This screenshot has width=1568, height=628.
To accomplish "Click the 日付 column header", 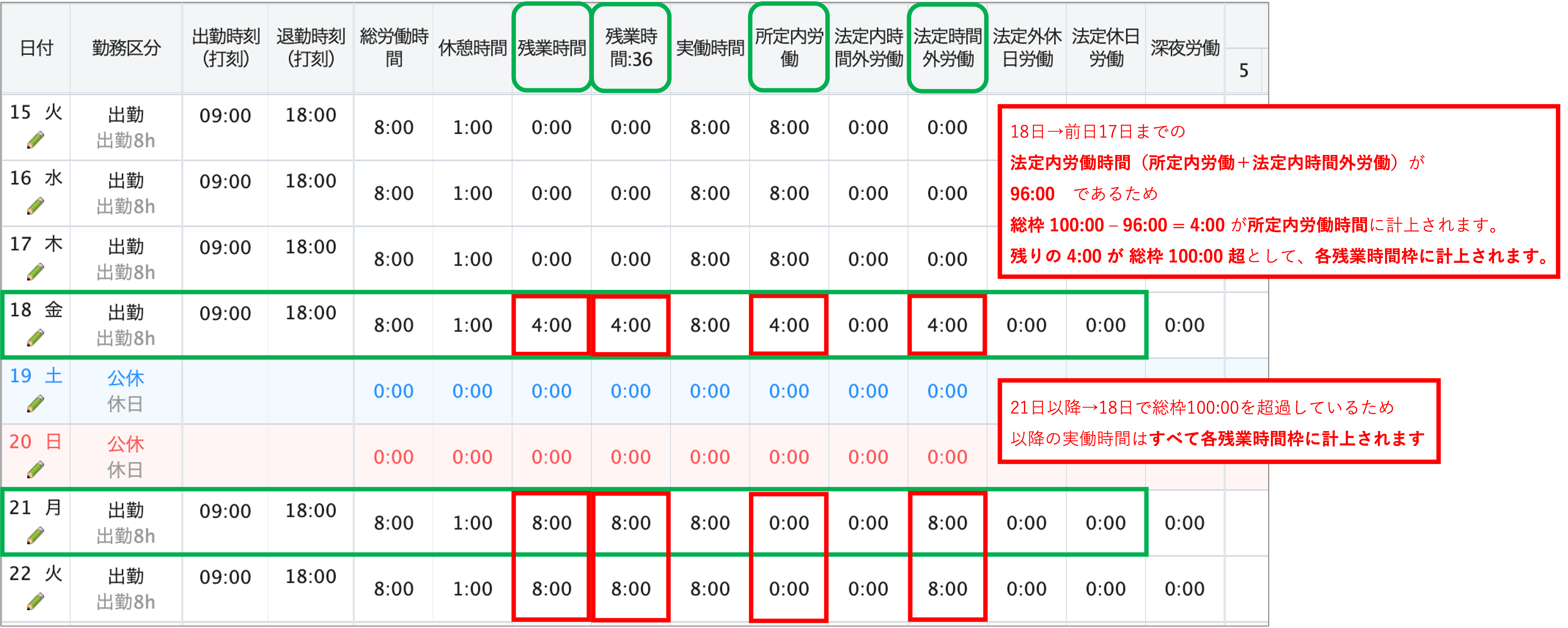I will [x=36, y=47].
